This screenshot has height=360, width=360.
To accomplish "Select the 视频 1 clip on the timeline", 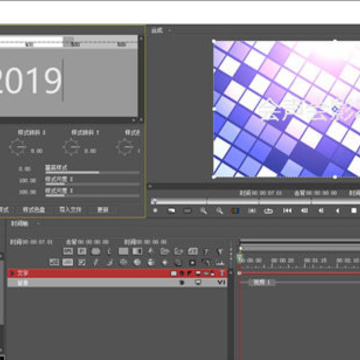I will (x=263, y=283).
